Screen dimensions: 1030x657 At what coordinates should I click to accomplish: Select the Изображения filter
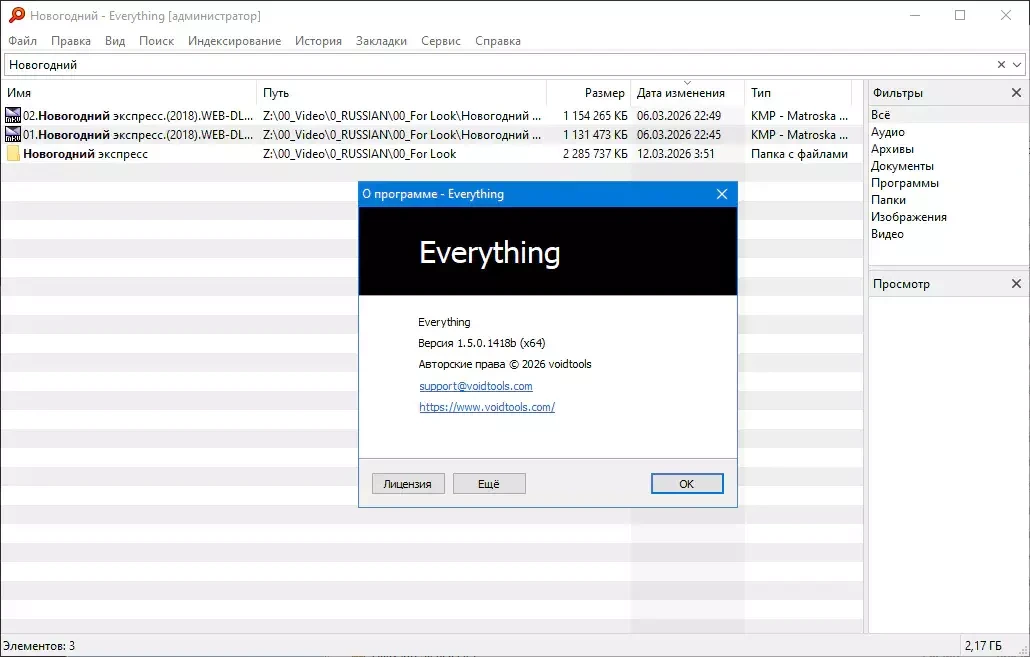tap(908, 217)
